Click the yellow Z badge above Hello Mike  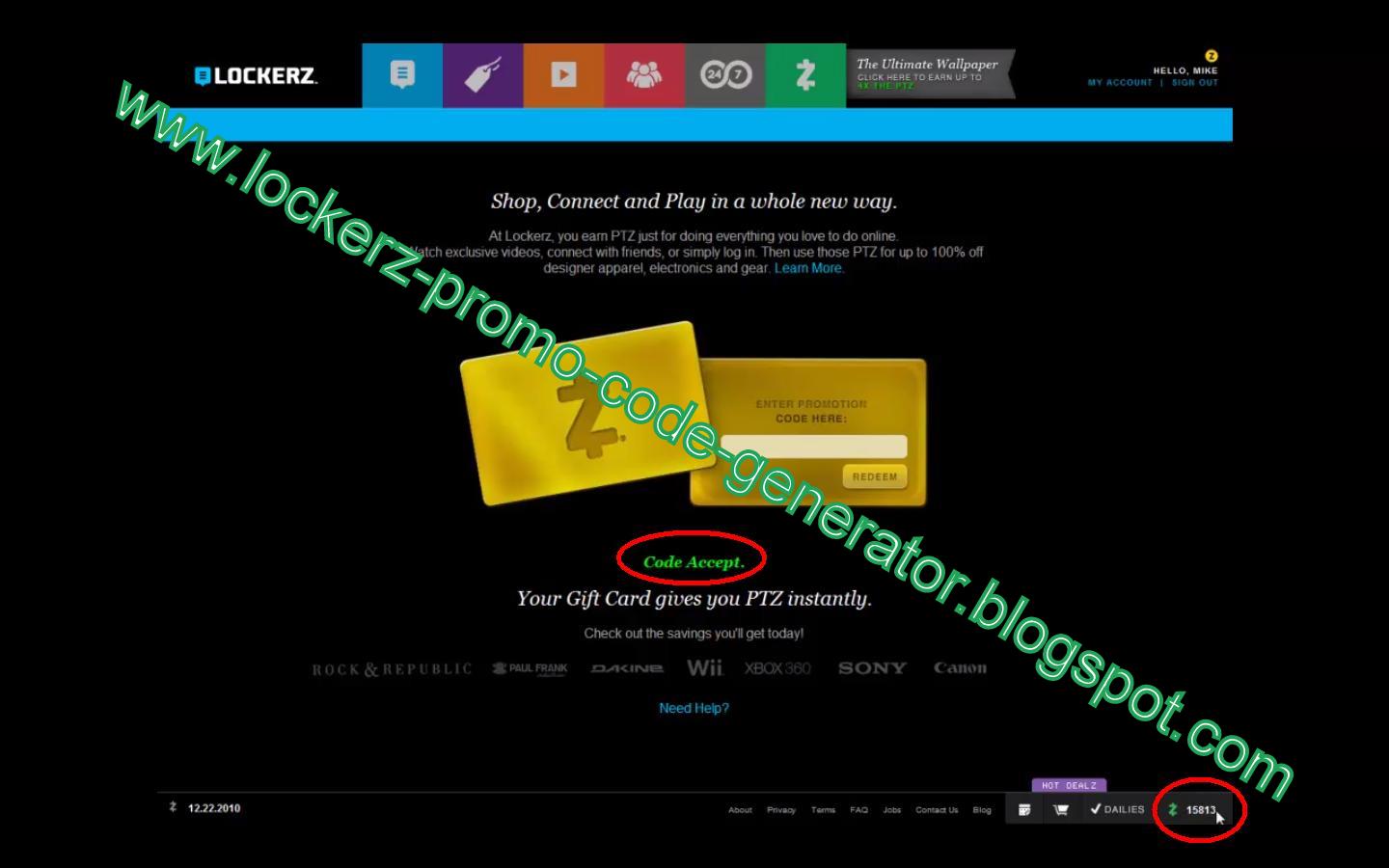pos(1212,56)
